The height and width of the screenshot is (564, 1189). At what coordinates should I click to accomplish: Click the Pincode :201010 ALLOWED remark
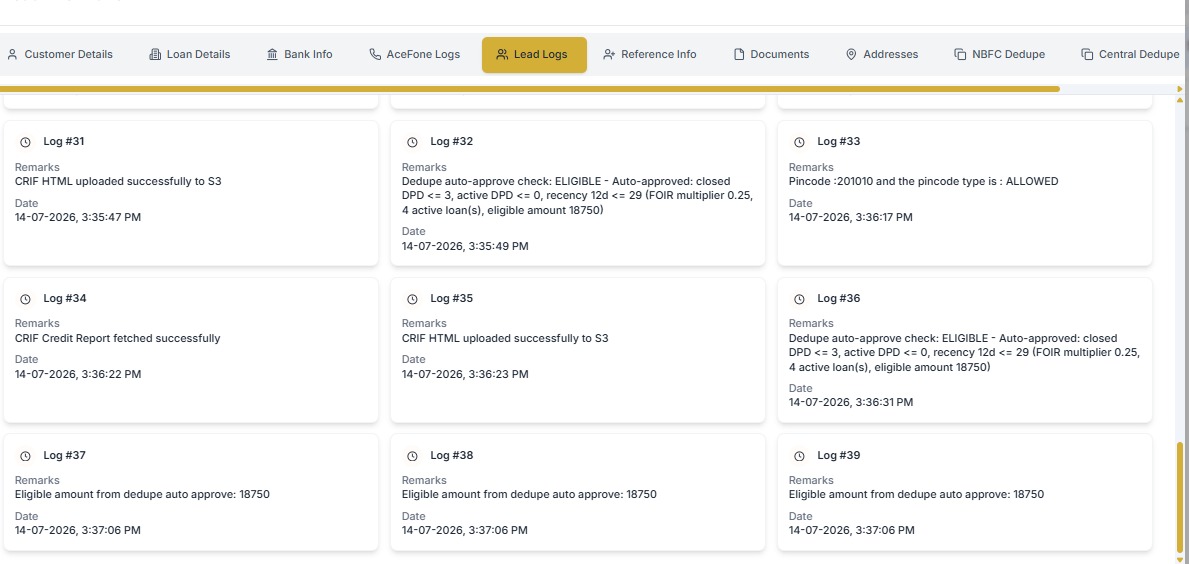coord(924,182)
